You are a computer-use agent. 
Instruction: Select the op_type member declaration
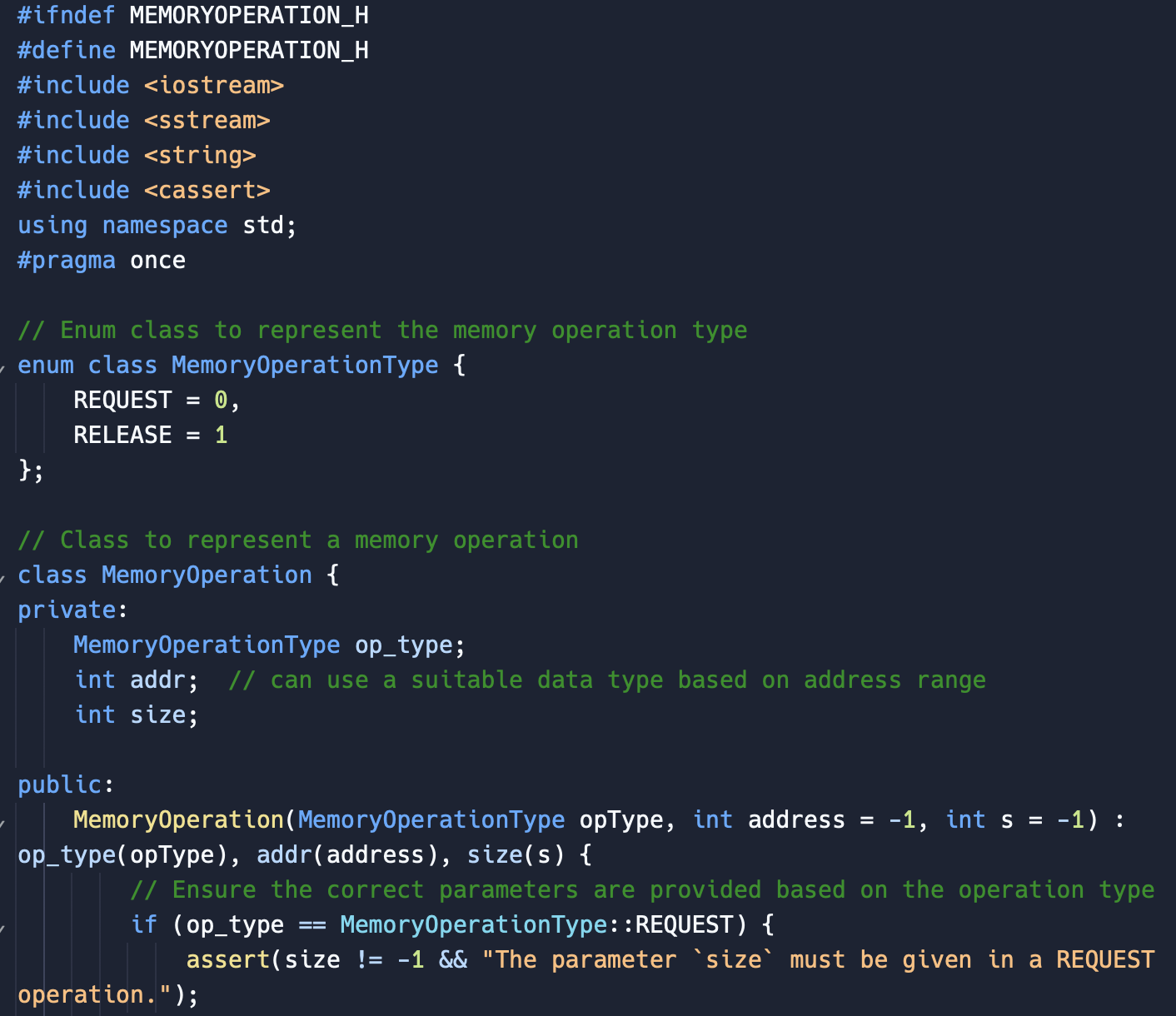coord(267,645)
